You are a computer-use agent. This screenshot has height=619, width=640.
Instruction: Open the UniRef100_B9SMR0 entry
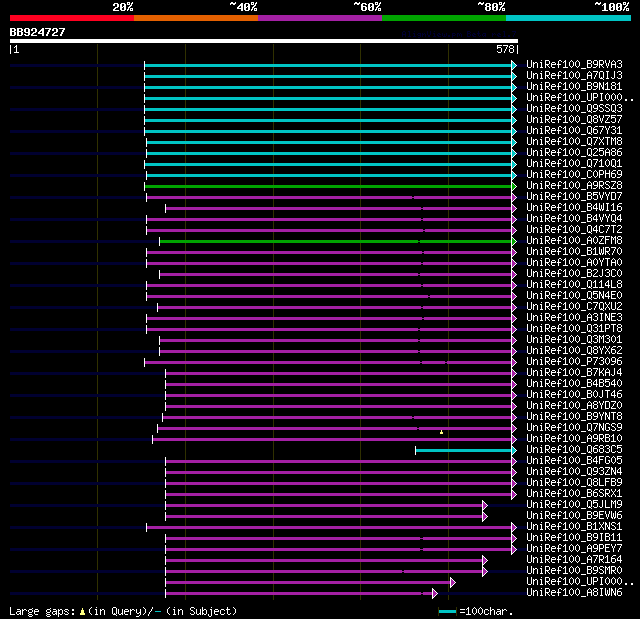click(574, 571)
